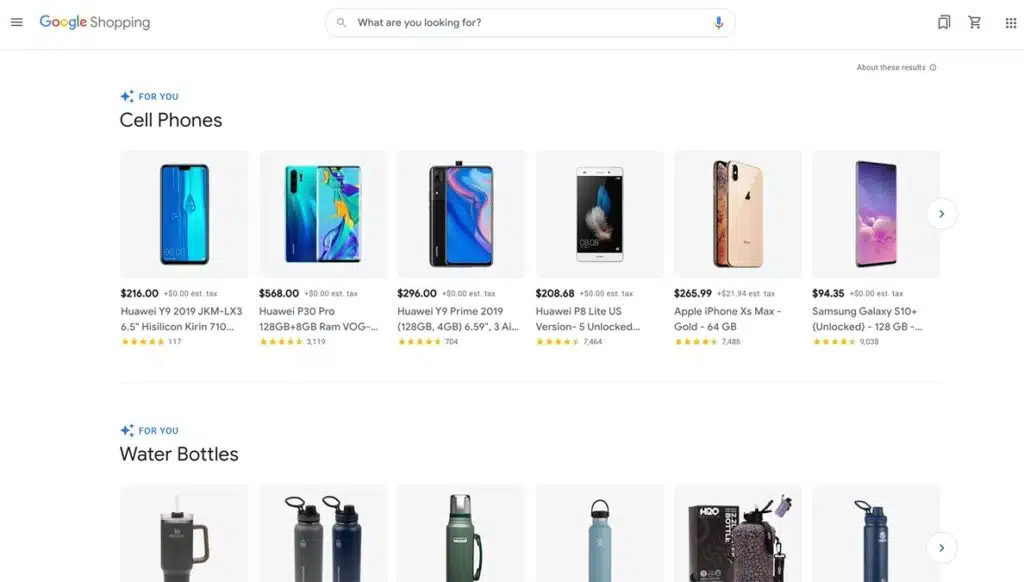Click the search magnifier icon
Viewport: 1024px width, 582px height.
[x=341, y=22]
